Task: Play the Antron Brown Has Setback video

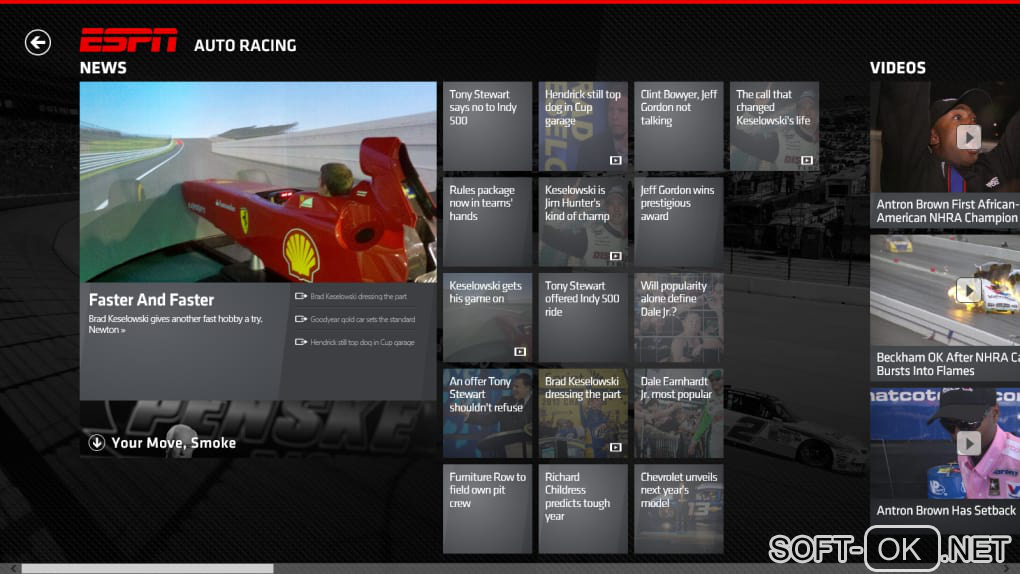Action: (x=968, y=443)
